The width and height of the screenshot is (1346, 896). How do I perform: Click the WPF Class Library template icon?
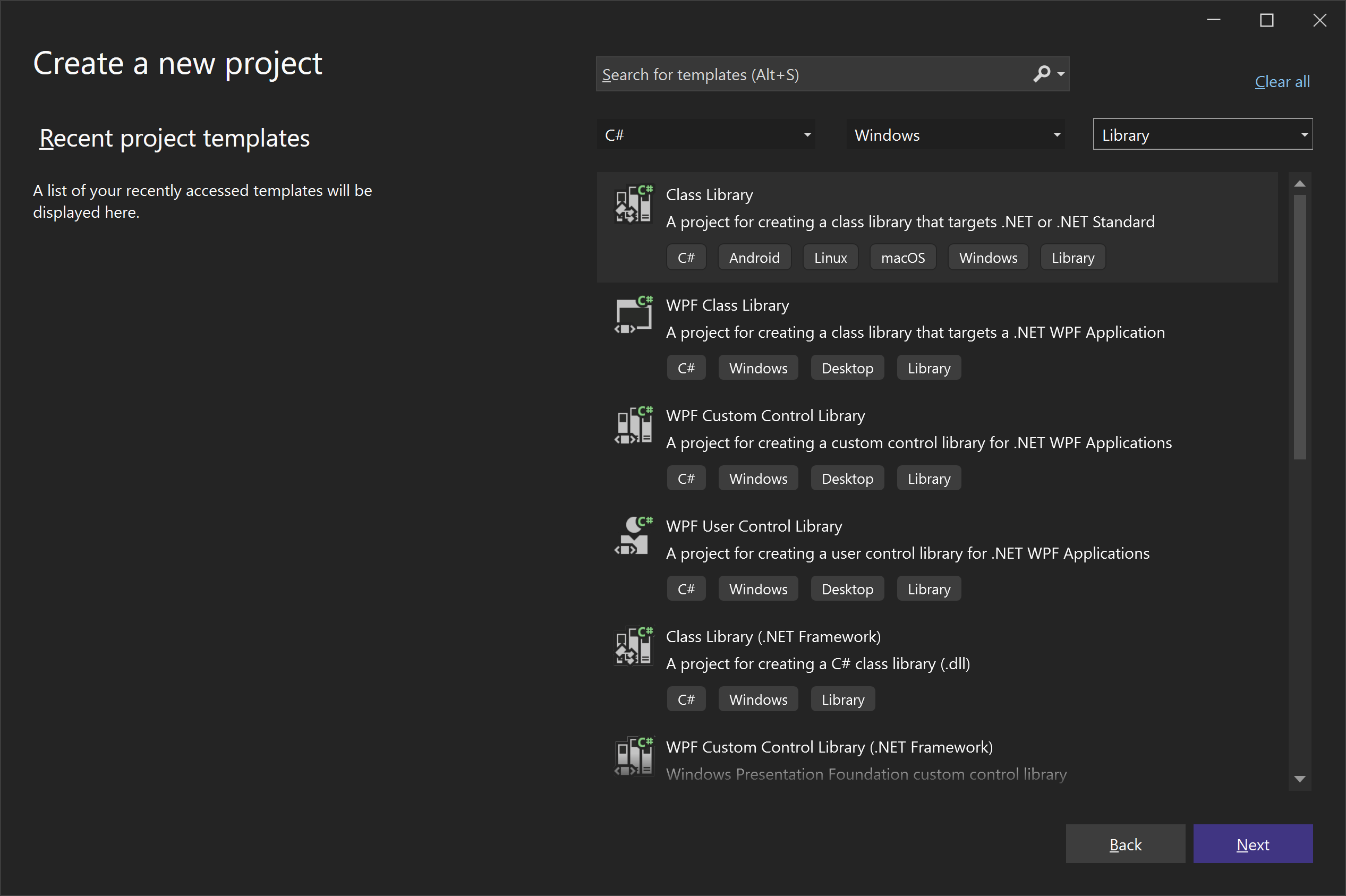click(x=634, y=314)
